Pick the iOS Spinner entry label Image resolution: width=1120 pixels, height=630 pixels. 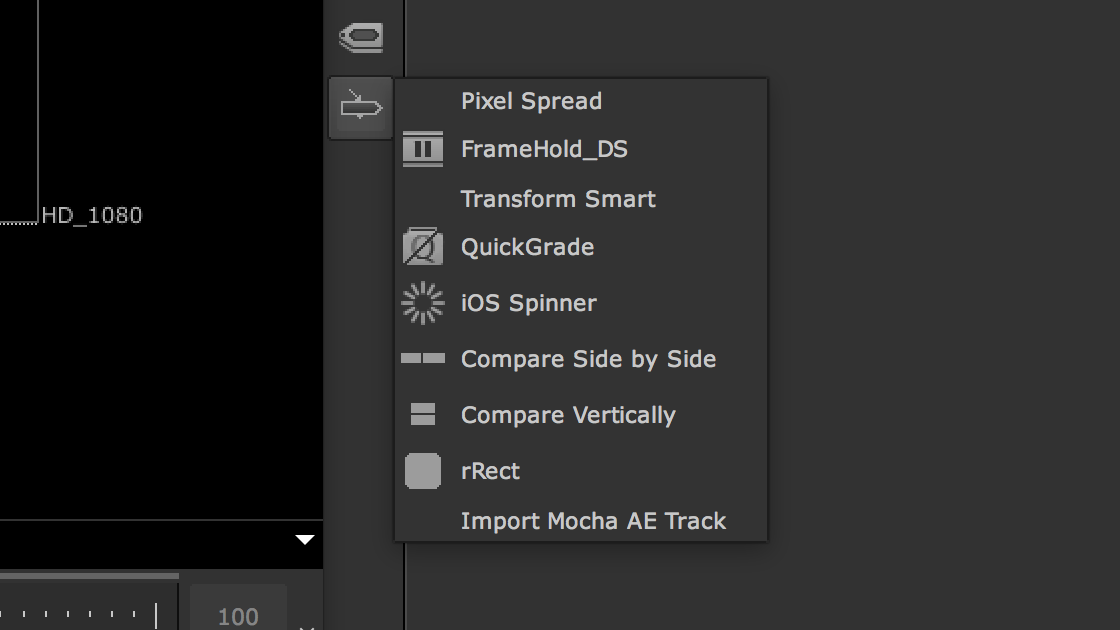coord(529,303)
